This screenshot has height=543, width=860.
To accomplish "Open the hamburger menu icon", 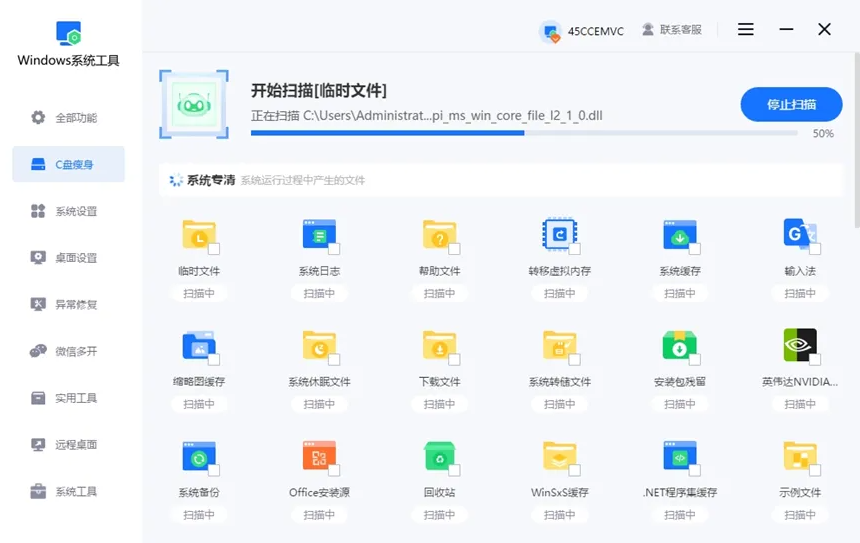I will (745, 29).
